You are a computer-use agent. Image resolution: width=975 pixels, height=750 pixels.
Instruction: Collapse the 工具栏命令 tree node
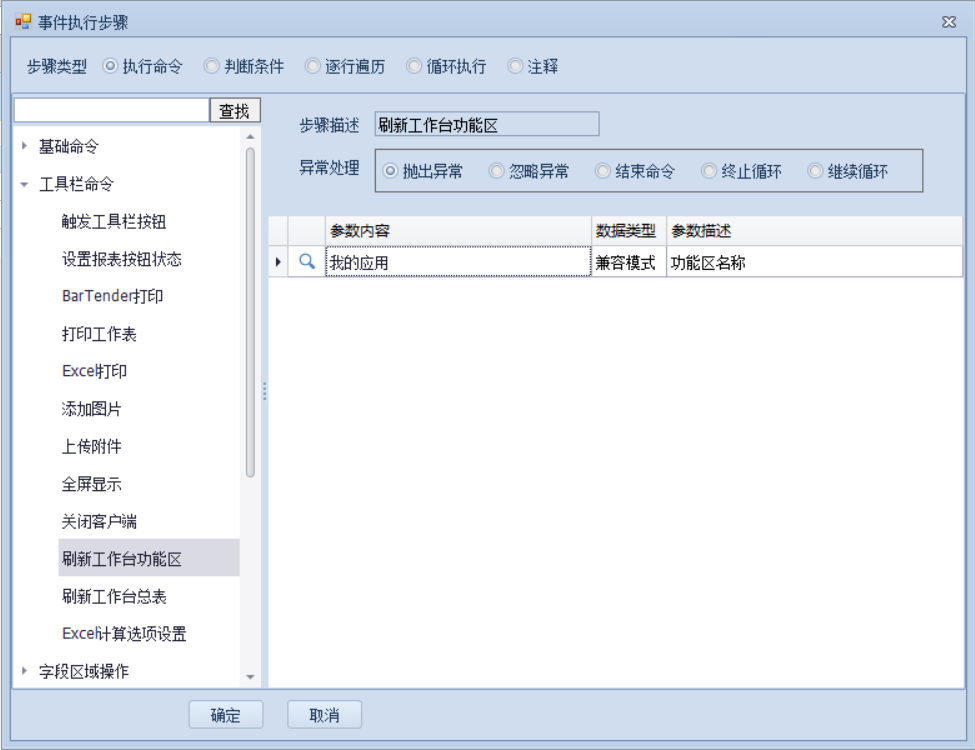(24, 185)
